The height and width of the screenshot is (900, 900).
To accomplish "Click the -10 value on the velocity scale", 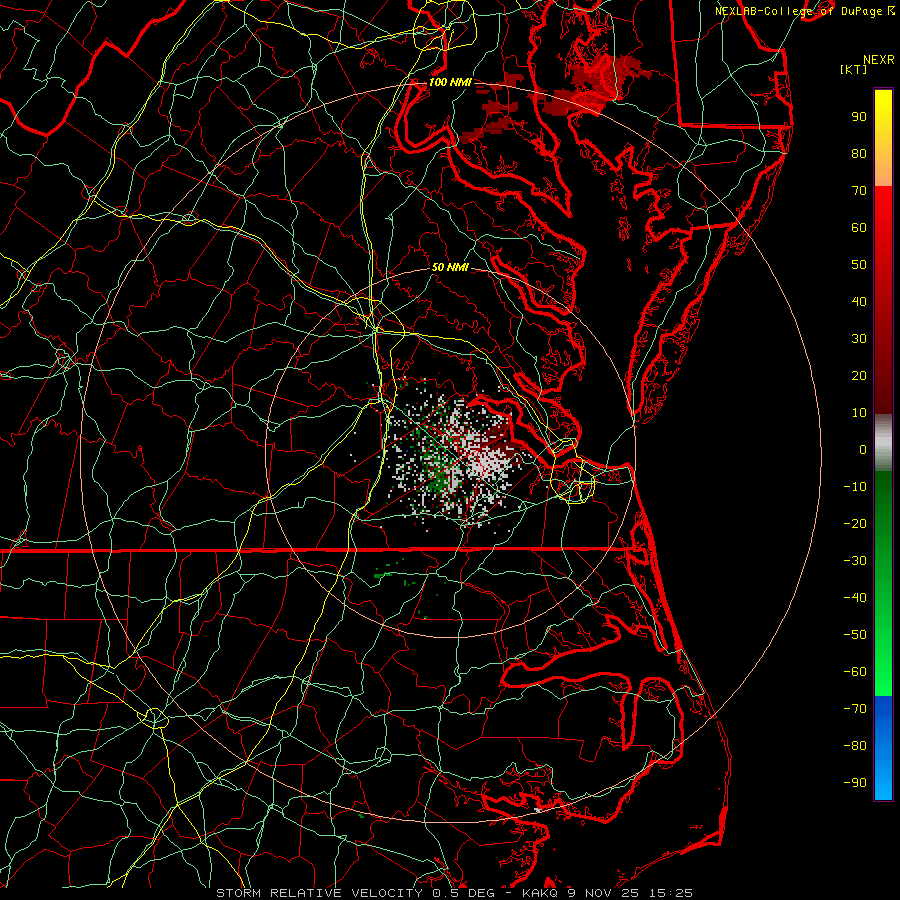I will tap(855, 487).
